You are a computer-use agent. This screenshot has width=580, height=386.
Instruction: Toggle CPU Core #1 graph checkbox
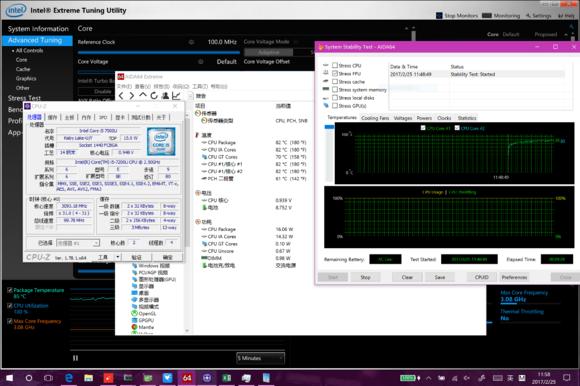pos(423,128)
